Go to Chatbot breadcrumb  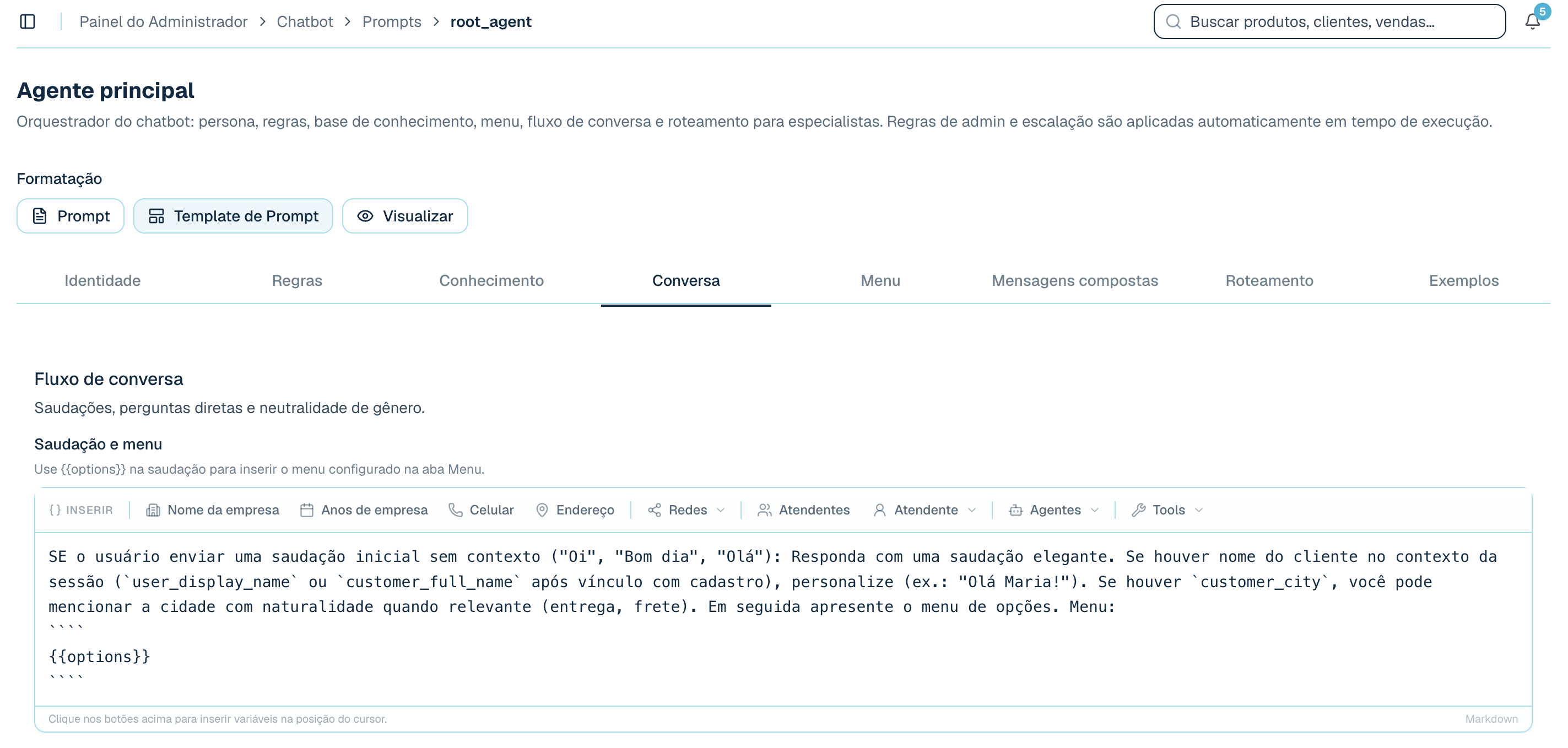[305, 22]
